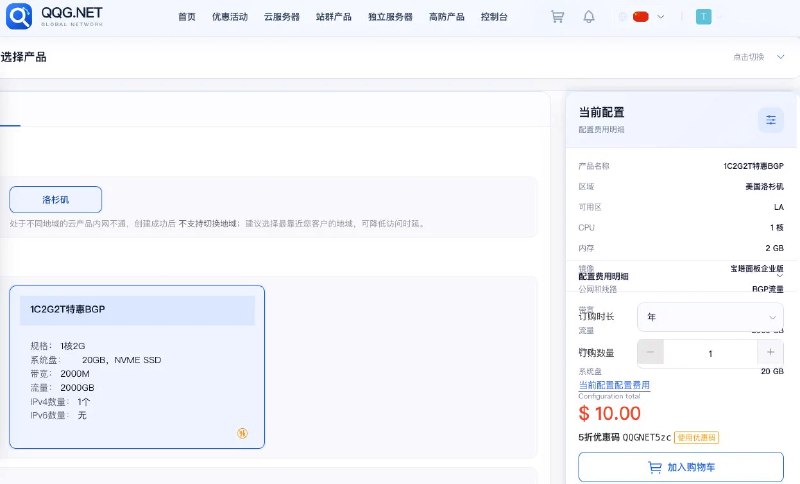
Task: Open the 独立服务器 menu item
Action: coord(390,17)
